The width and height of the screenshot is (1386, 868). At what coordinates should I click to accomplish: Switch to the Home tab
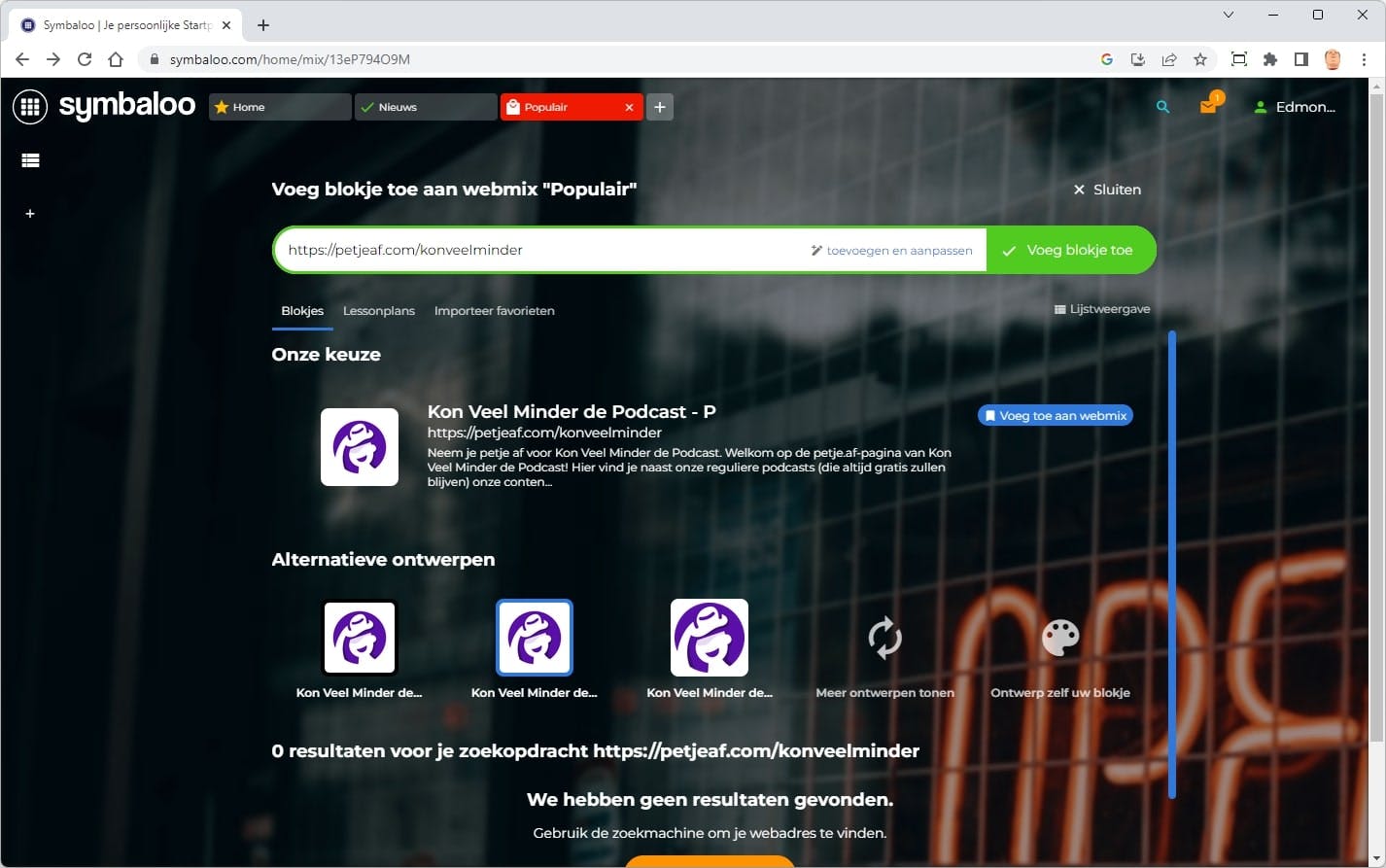click(x=279, y=107)
